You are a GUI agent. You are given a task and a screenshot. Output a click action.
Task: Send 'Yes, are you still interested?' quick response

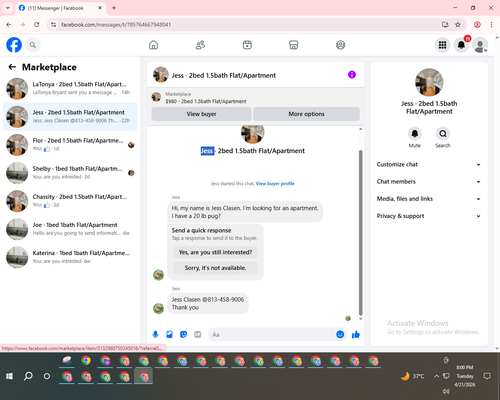click(215, 252)
